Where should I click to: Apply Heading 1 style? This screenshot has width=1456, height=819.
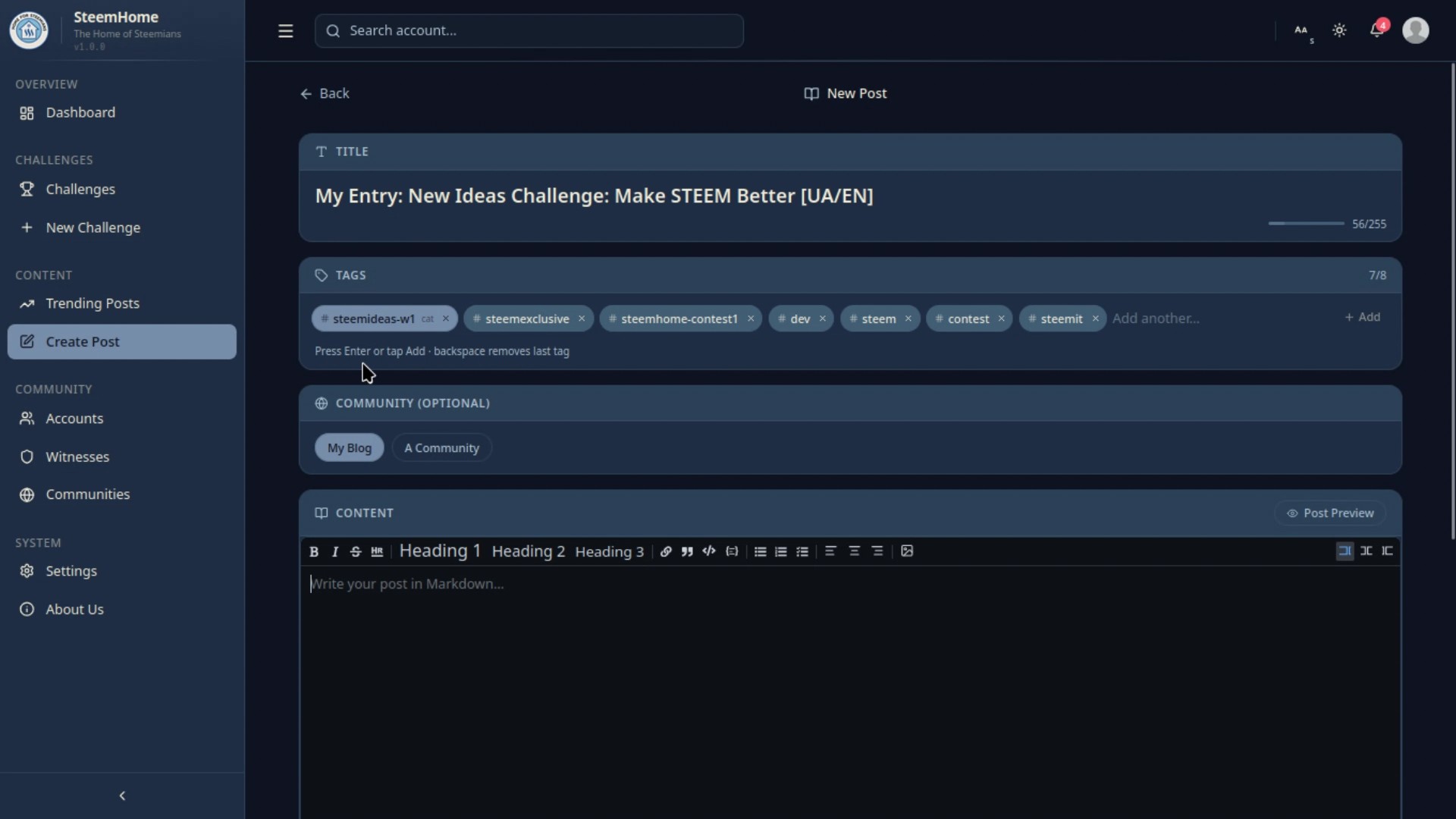(x=440, y=551)
